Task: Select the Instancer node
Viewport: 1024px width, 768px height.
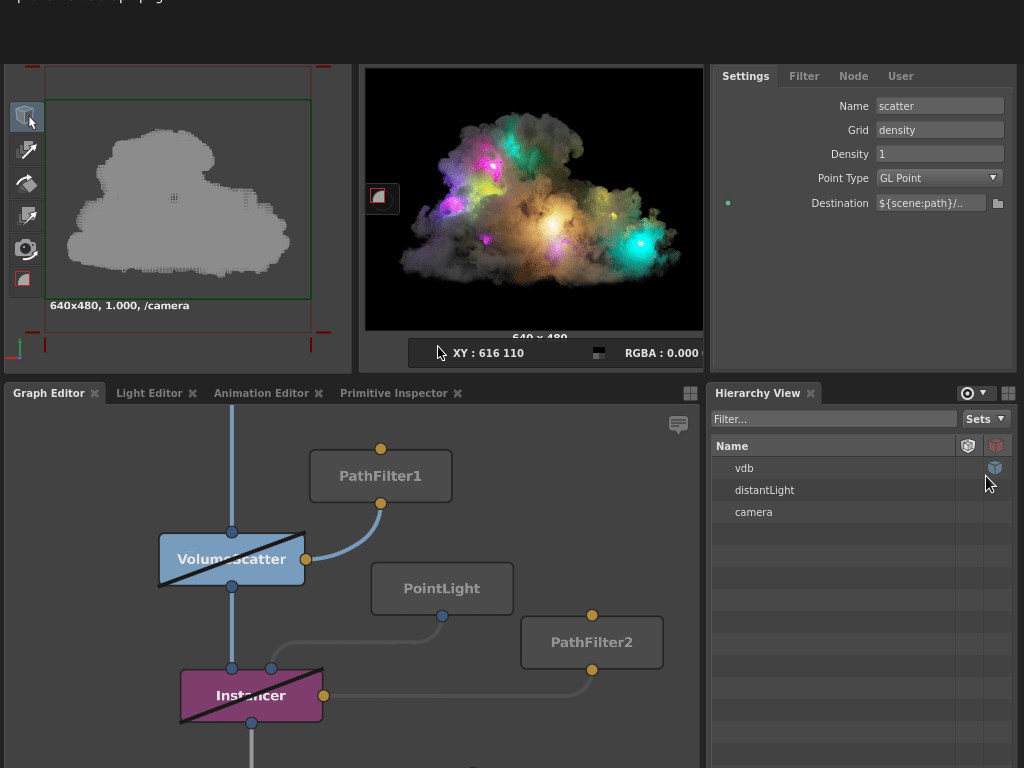Action: (x=251, y=696)
